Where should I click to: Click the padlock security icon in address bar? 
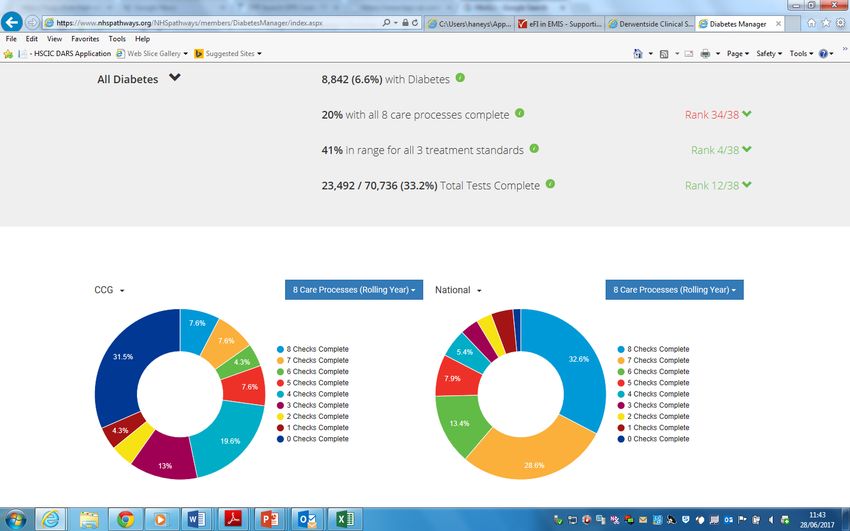[405, 23]
